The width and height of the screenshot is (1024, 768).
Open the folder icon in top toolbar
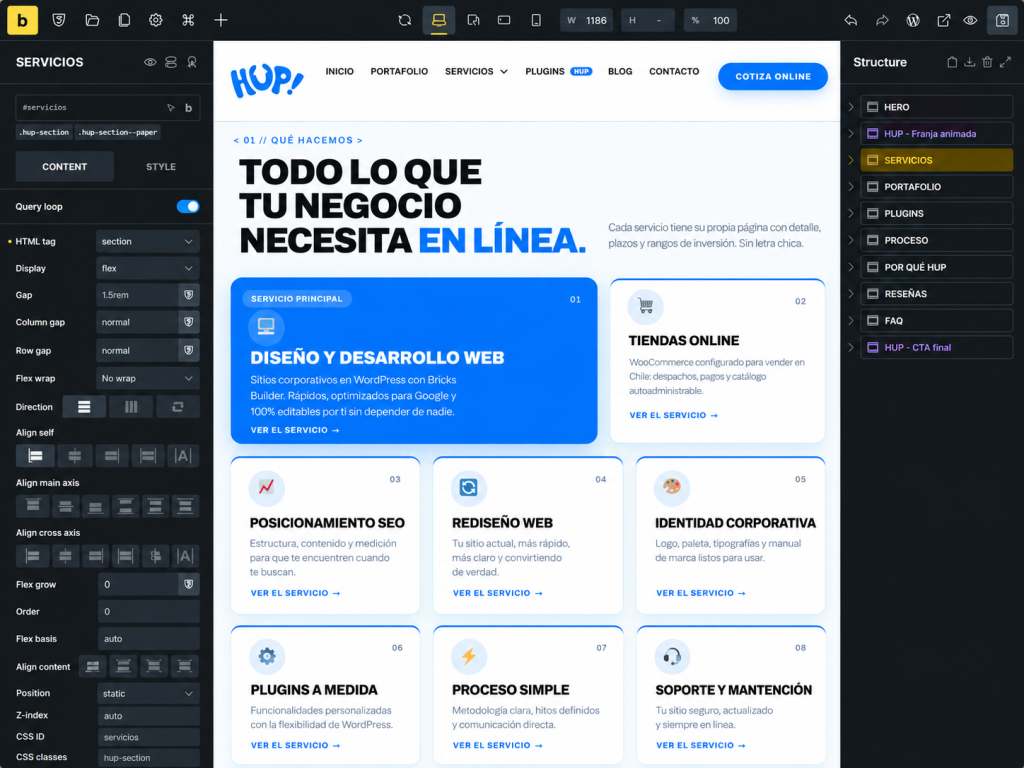[92, 20]
